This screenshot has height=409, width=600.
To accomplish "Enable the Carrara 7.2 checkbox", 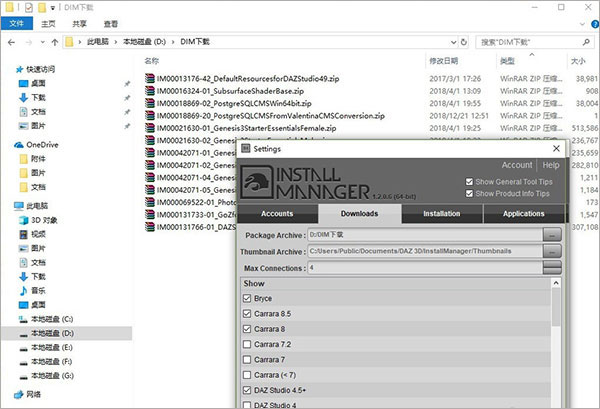I will click(x=247, y=344).
